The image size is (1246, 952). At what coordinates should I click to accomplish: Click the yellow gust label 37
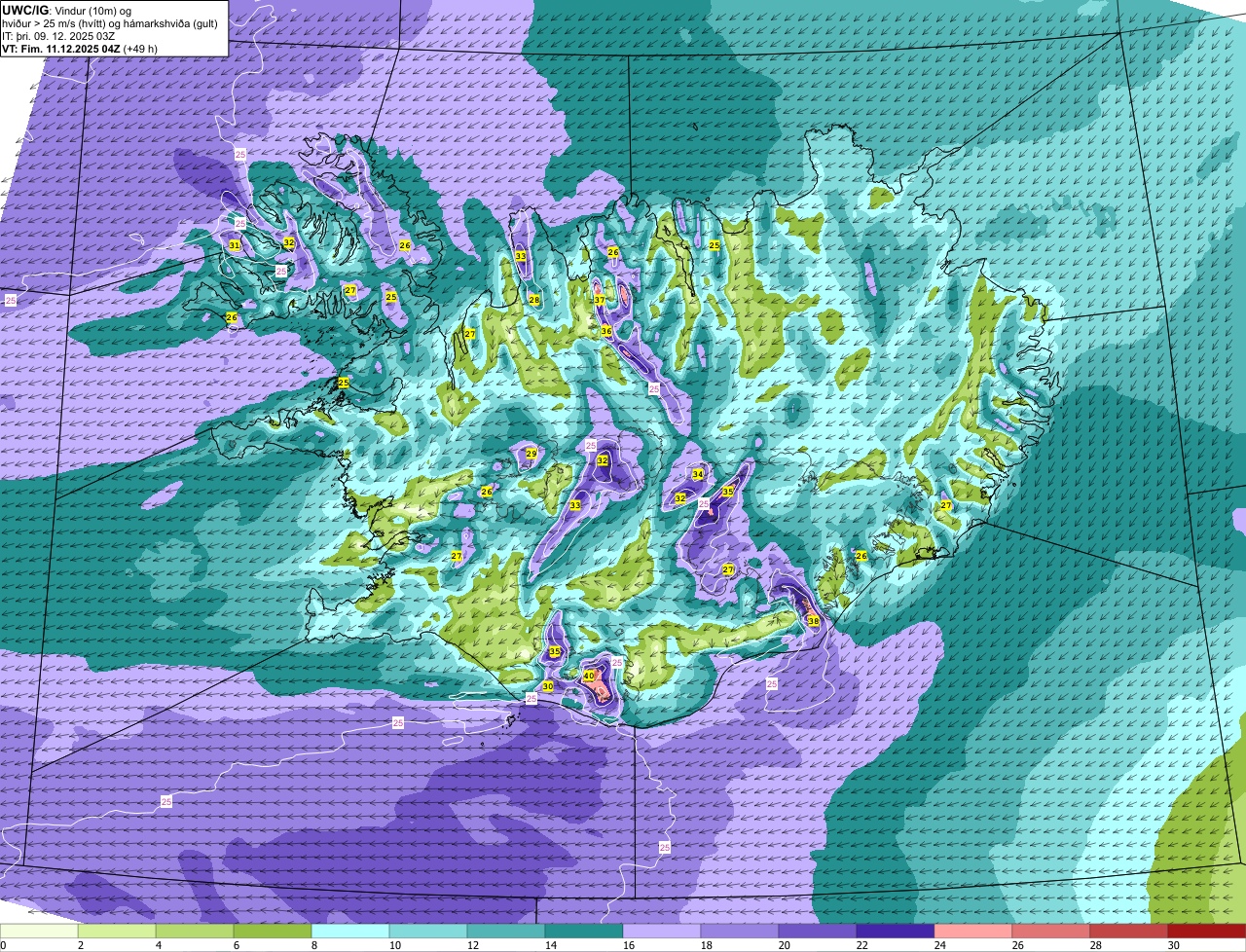(x=600, y=300)
